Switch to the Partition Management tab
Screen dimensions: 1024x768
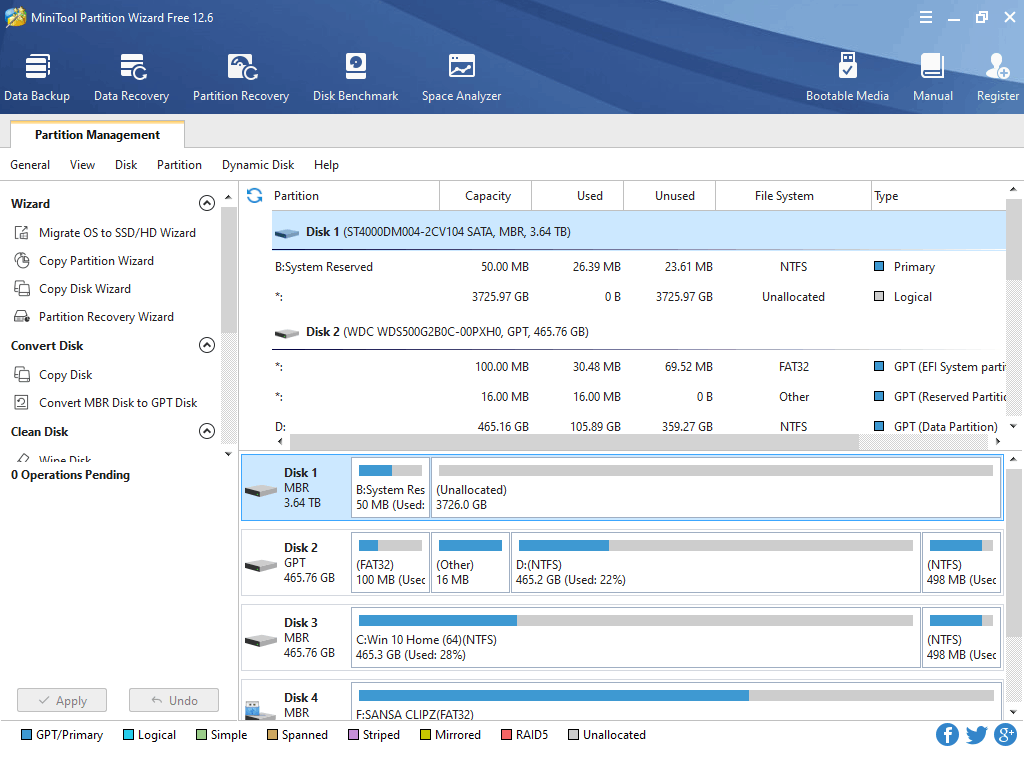coord(97,135)
